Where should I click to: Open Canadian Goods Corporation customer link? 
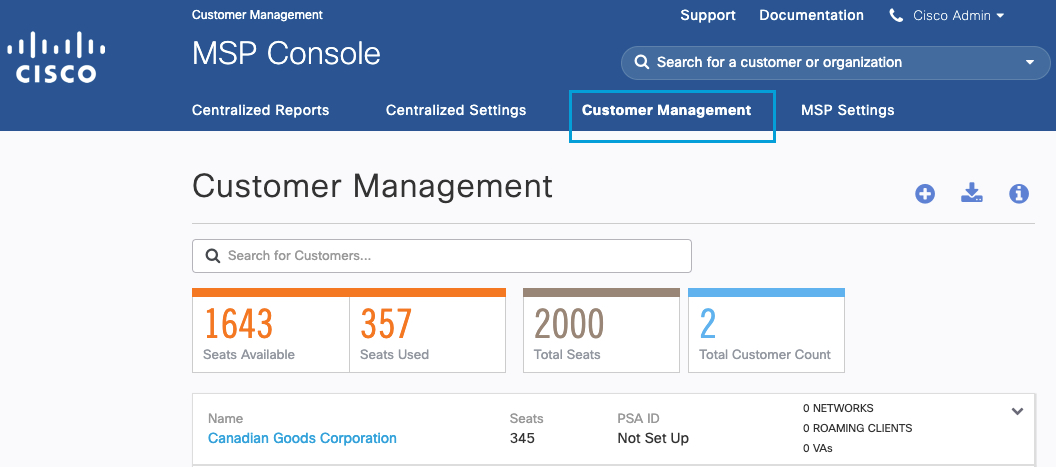pyautogui.click(x=302, y=438)
